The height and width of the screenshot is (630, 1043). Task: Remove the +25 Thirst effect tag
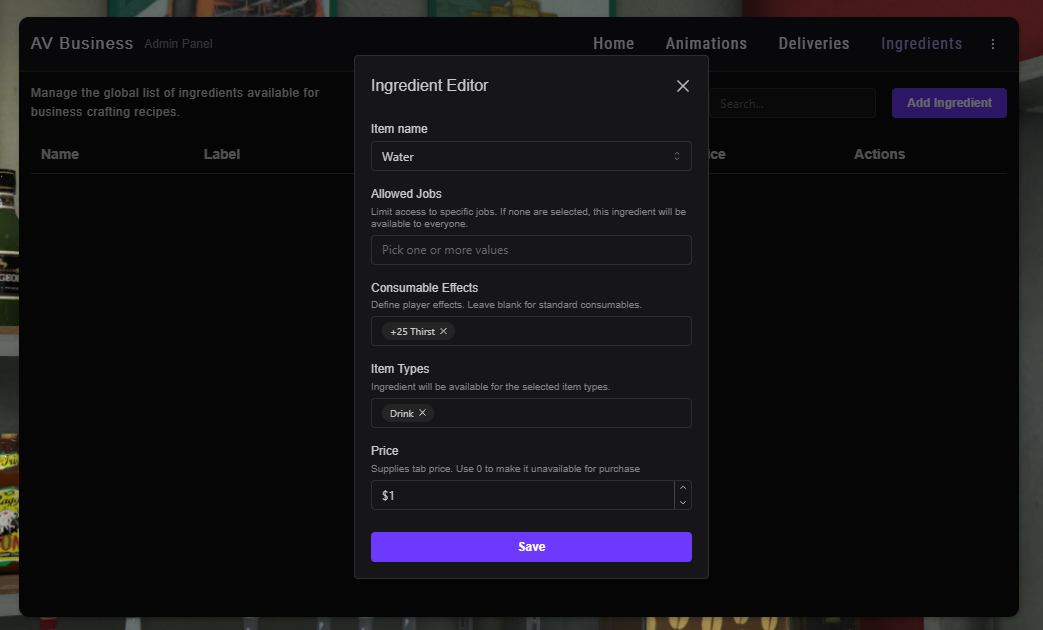coord(444,331)
